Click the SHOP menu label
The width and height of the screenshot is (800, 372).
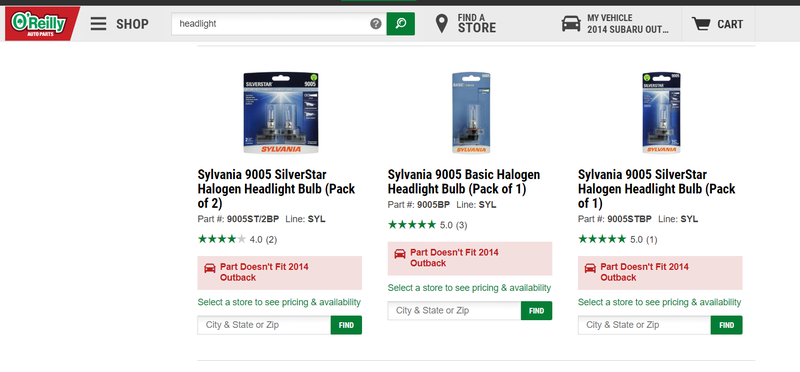(132, 24)
